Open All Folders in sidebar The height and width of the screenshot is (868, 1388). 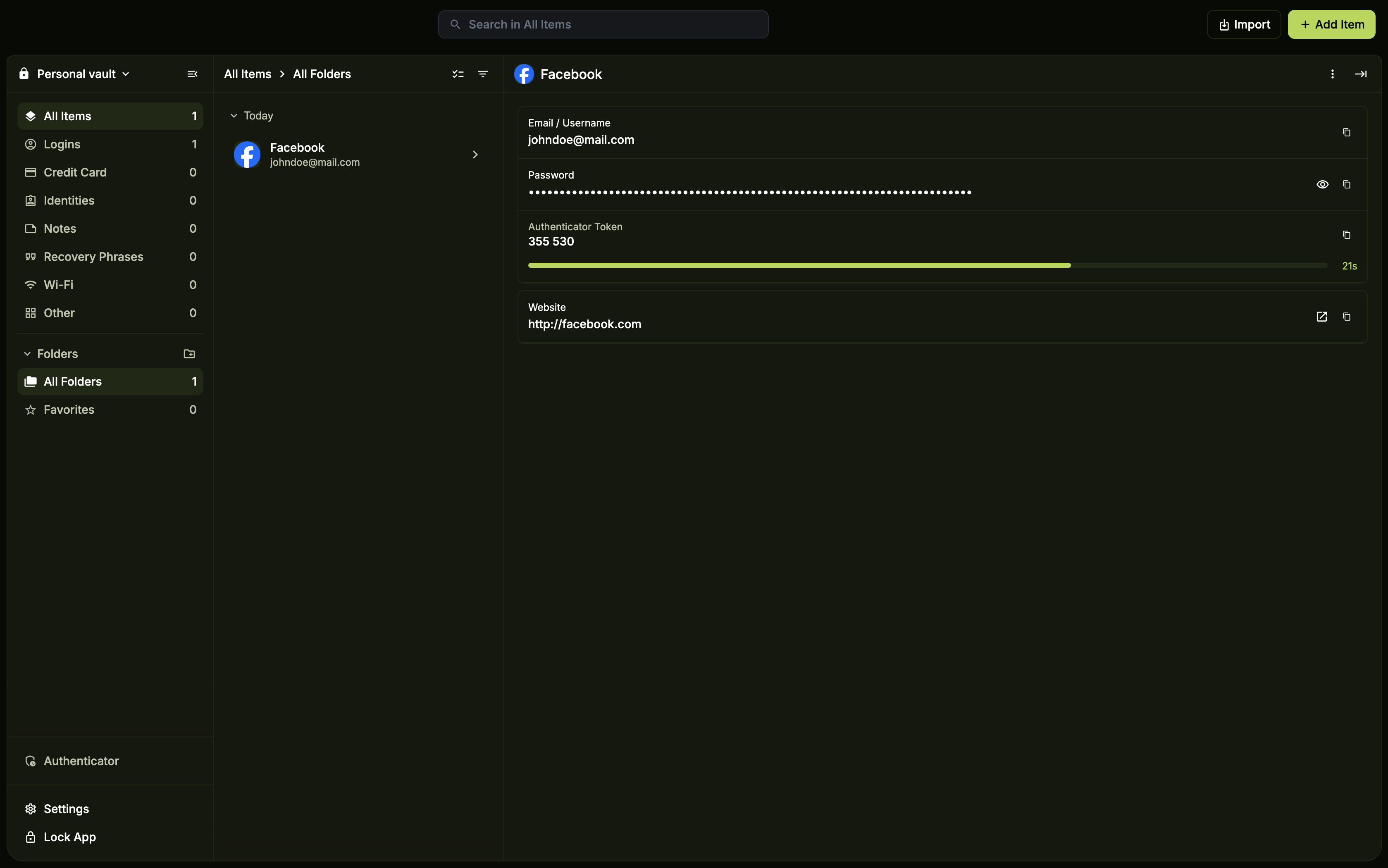[110, 382]
